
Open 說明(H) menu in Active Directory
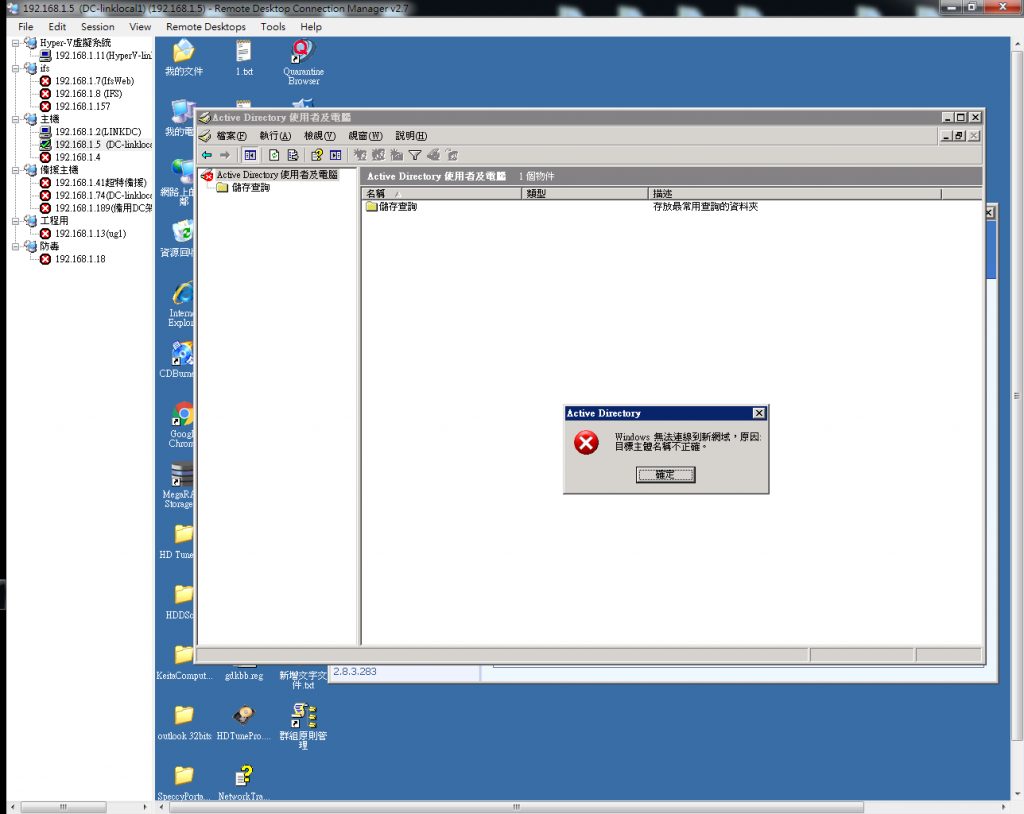(x=411, y=136)
